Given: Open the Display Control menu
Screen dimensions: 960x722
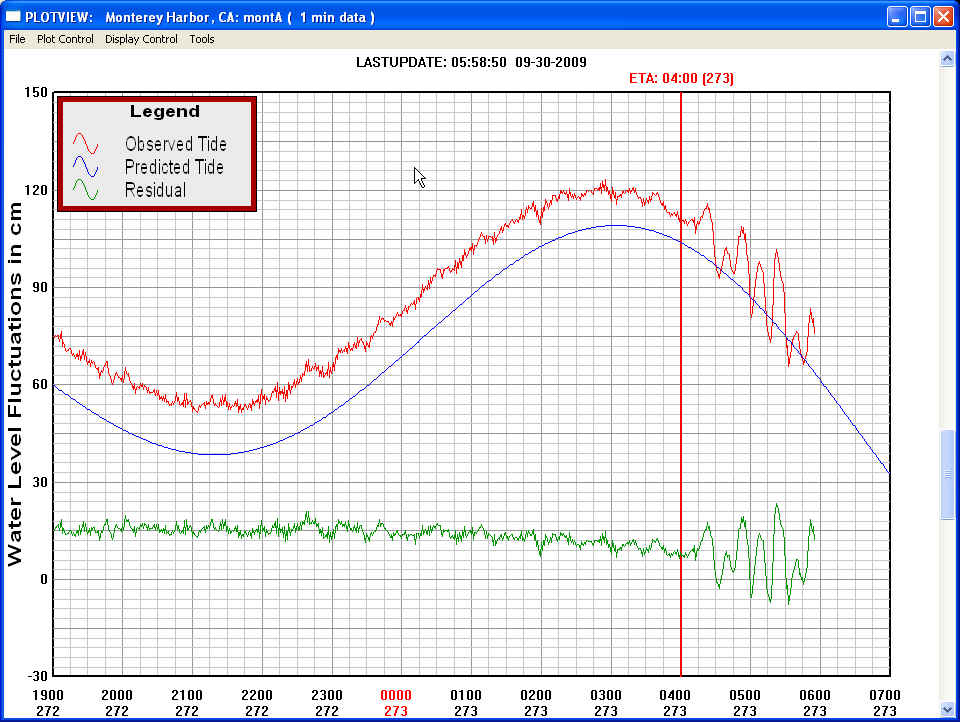Looking at the screenshot, I should 141,39.
